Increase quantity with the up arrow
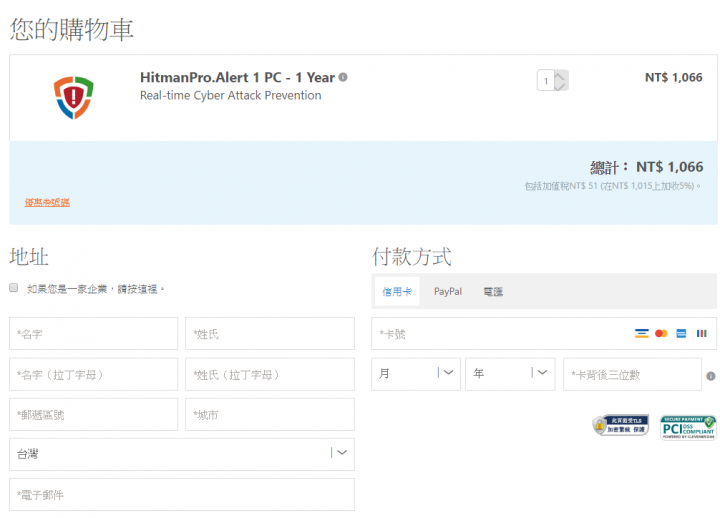 point(561,76)
